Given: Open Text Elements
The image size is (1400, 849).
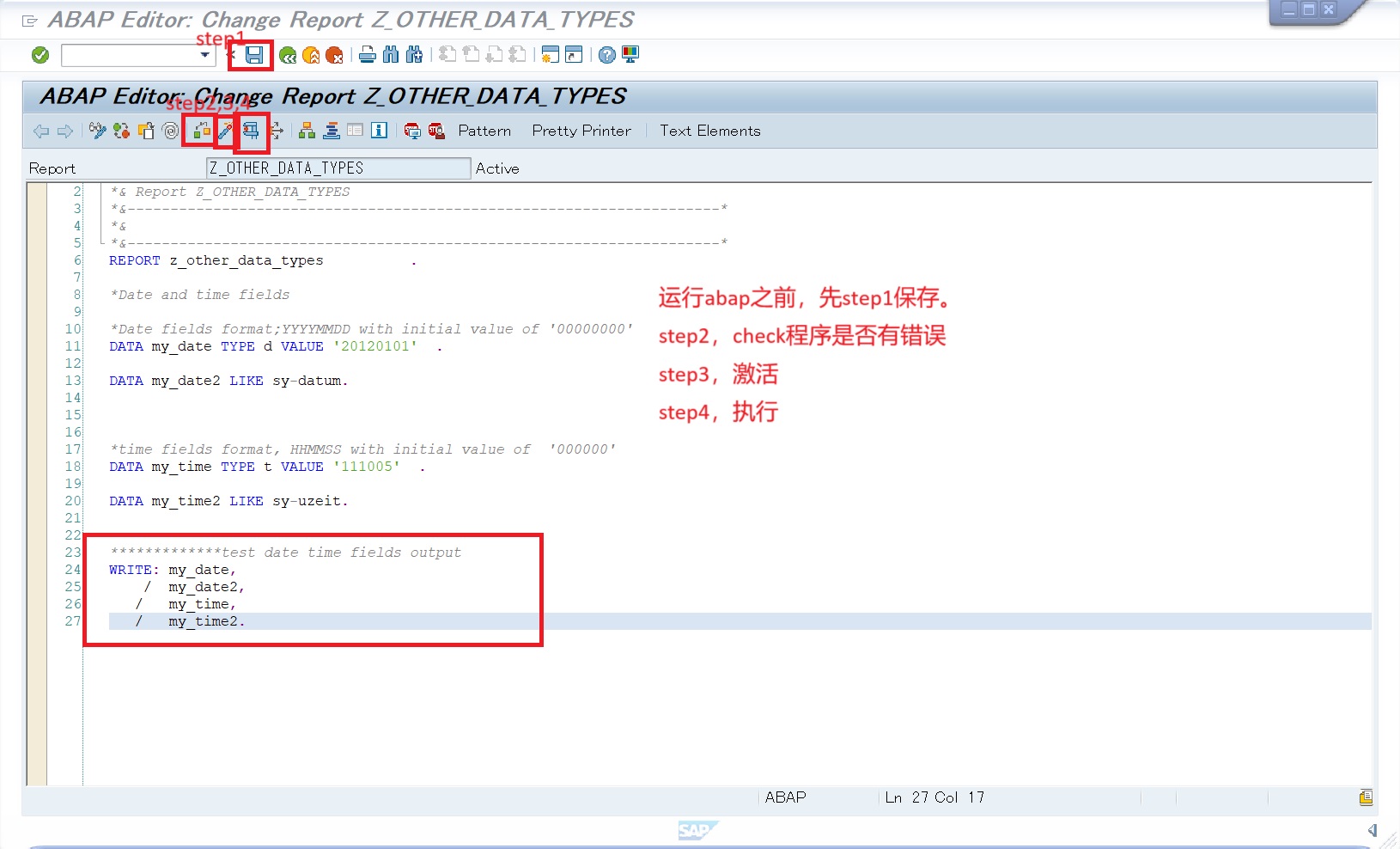Looking at the screenshot, I should [709, 131].
